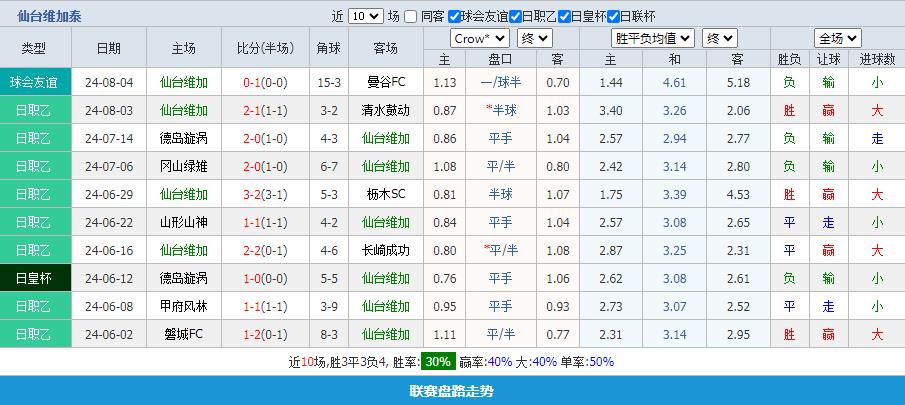This screenshot has width=905, height=405.
Task: Toggle the 日职乙 league checkbox
Action: coord(515,16)
